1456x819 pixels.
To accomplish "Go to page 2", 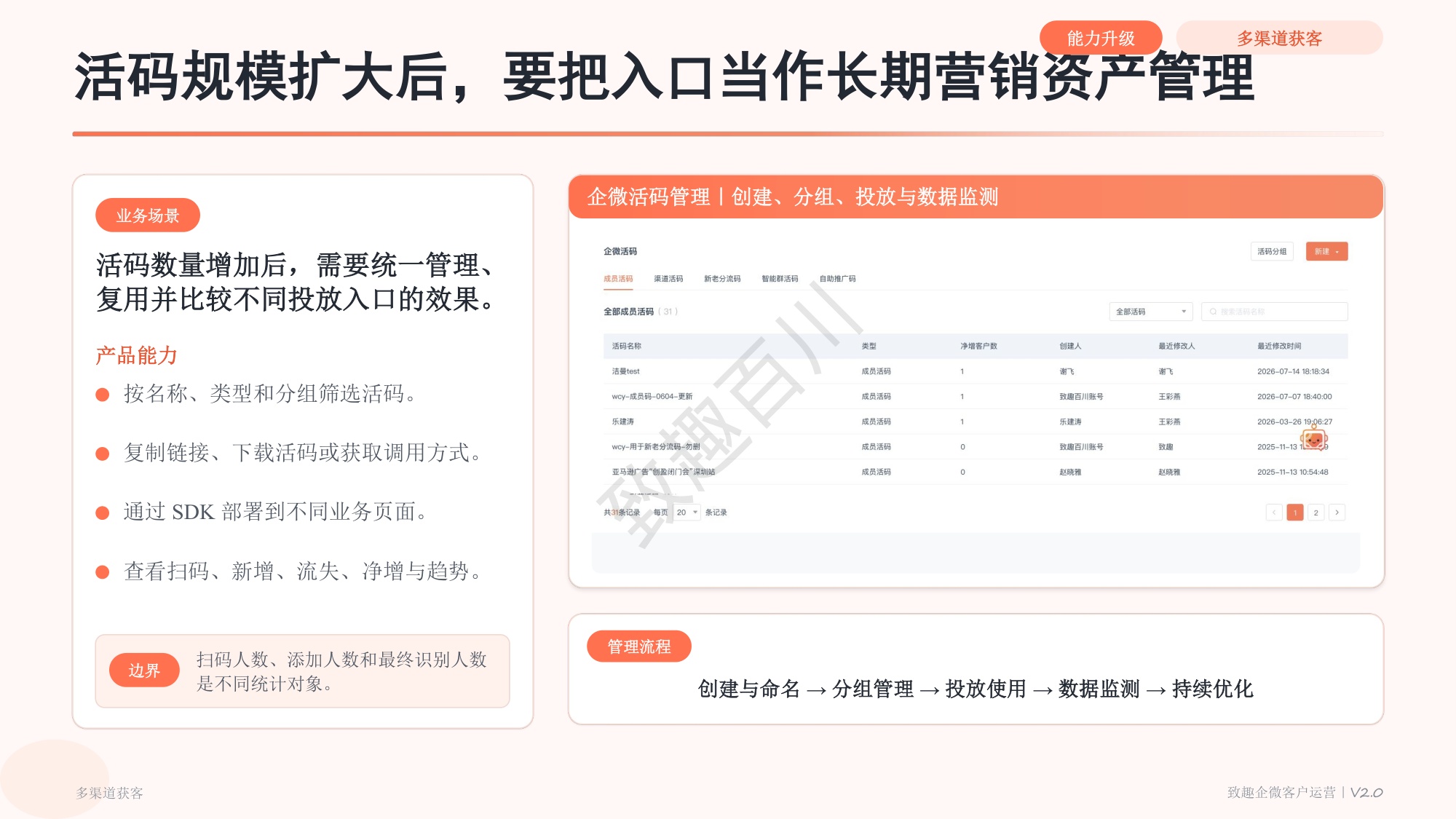I will (1315, 513).
